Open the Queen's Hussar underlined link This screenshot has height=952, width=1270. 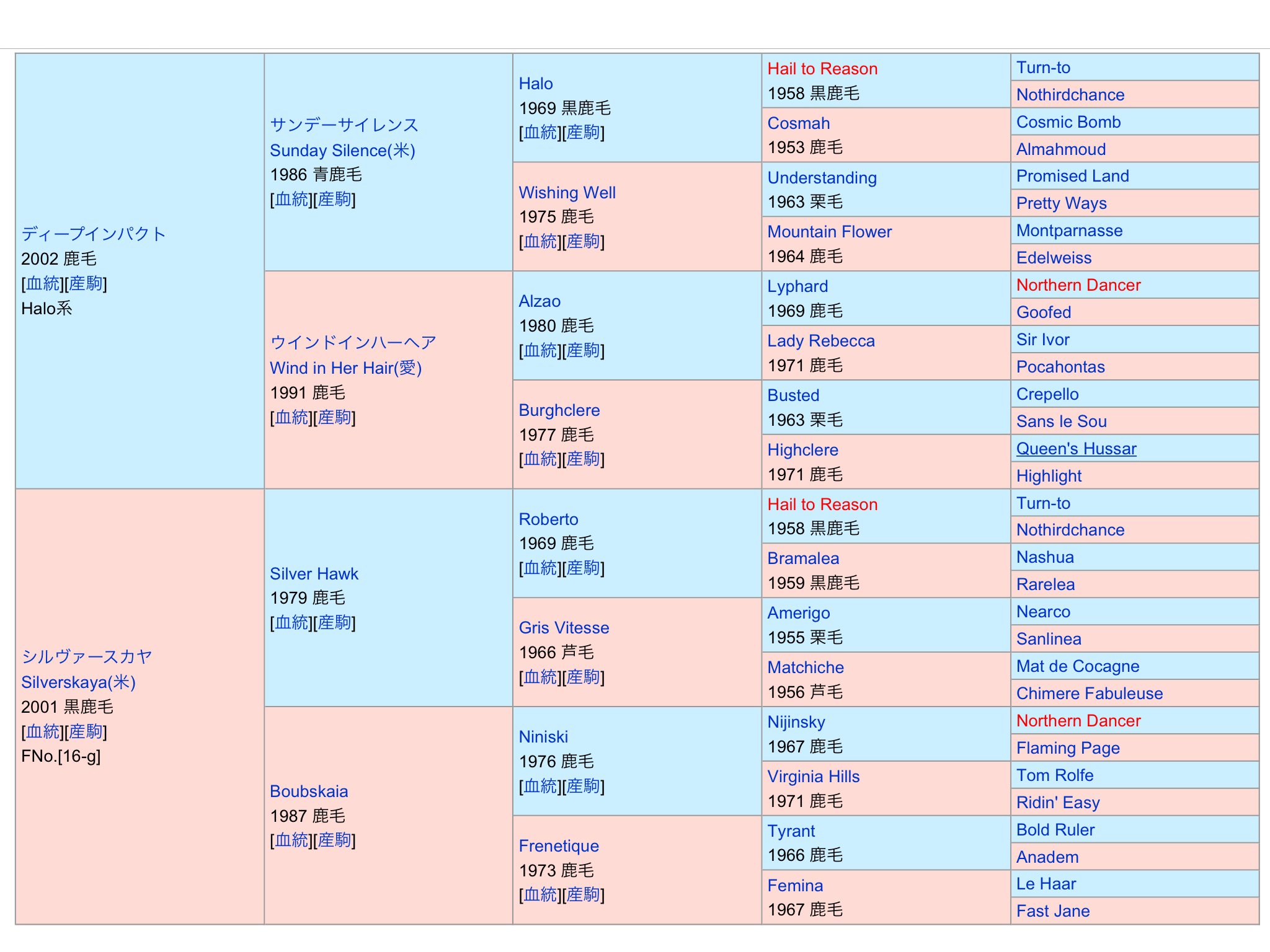pyautogui.click(x=1075, y=448)
